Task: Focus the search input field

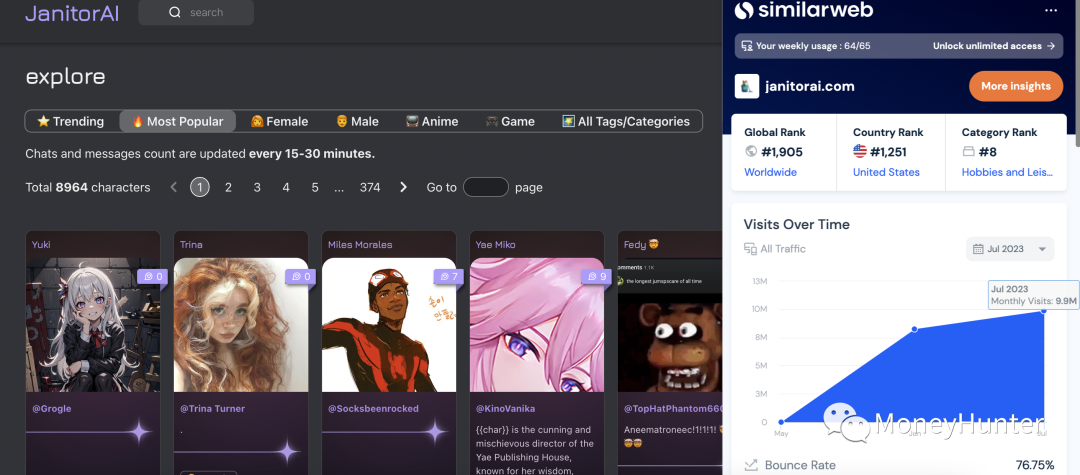Action: pyautogui.click(x=196, y=12)
